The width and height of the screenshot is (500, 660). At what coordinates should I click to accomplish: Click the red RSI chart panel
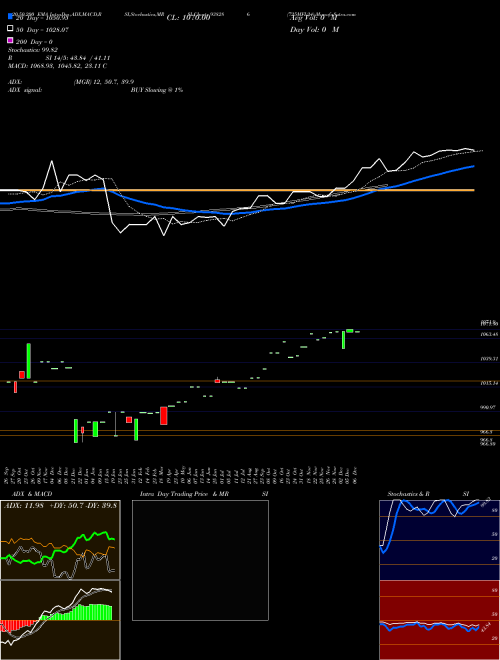tap(439, 620)
